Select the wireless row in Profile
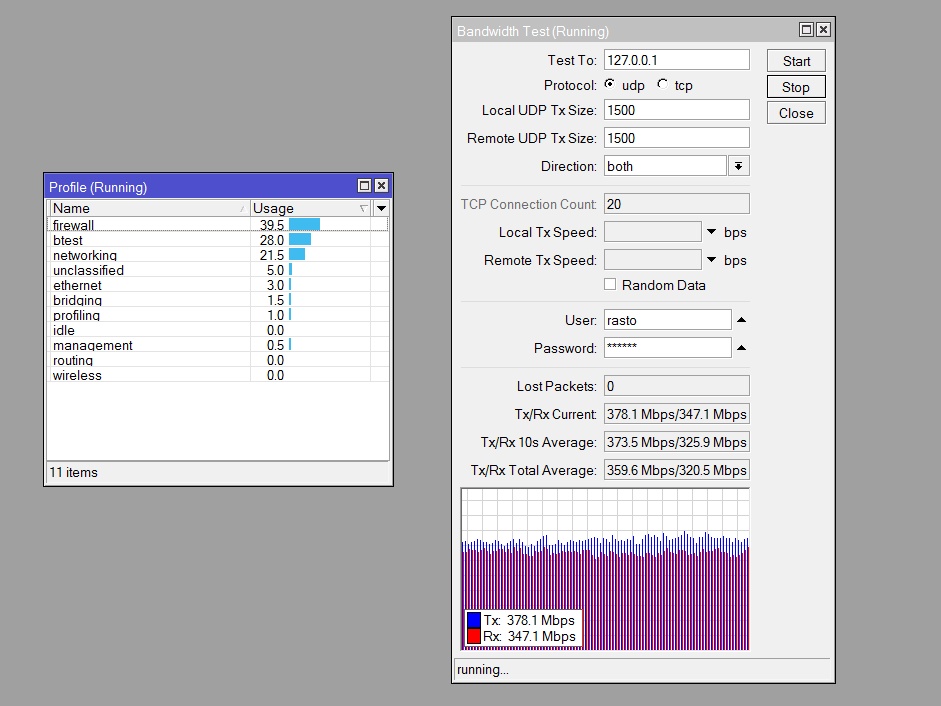941x706 pixels. coord(217,375)
